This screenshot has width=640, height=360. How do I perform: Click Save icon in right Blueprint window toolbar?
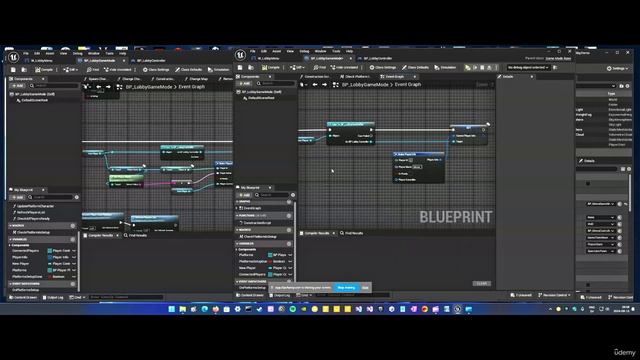click(x=240, y=67)
